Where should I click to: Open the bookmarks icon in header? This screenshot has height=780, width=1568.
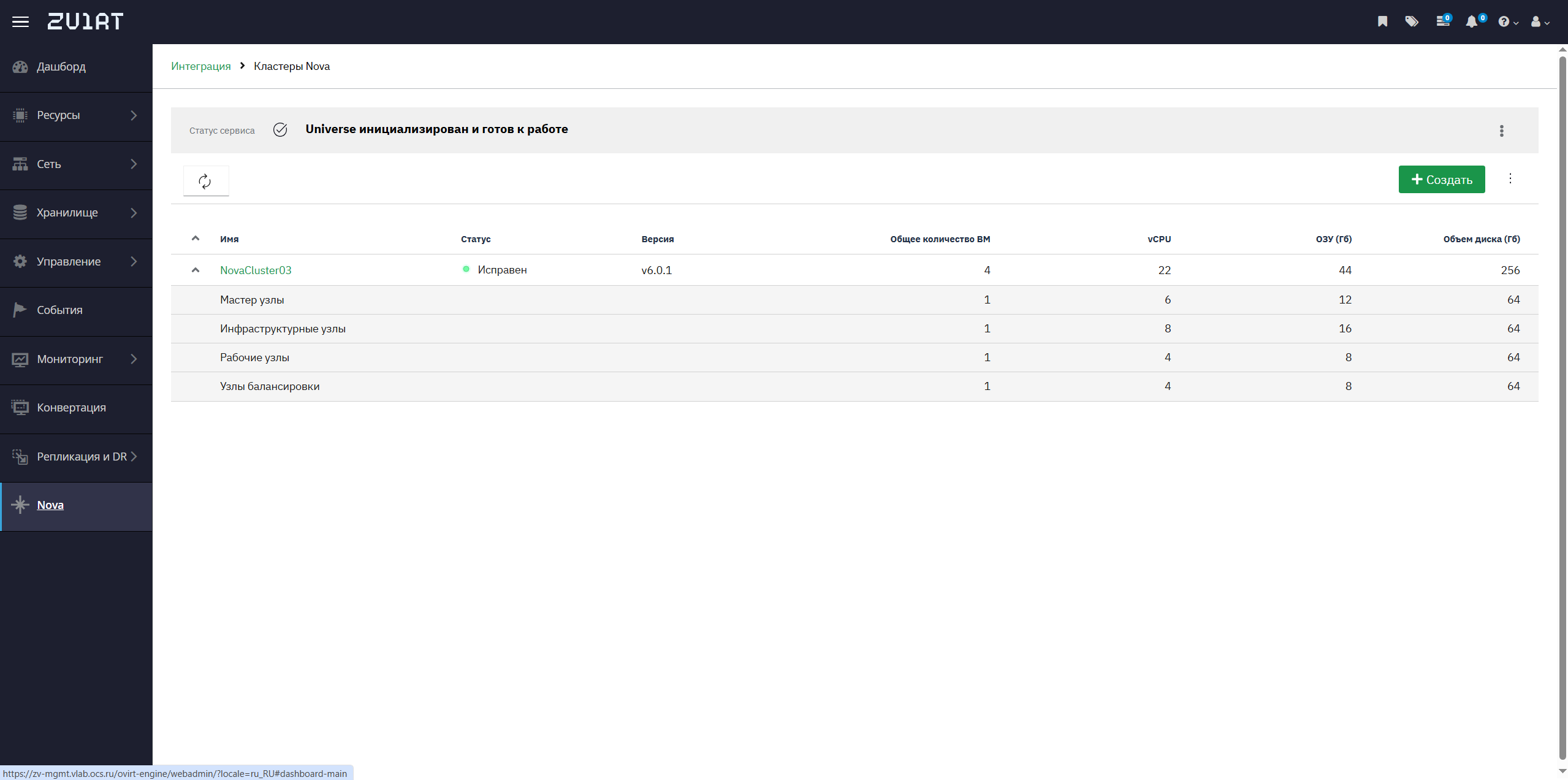pos(1382,22)
